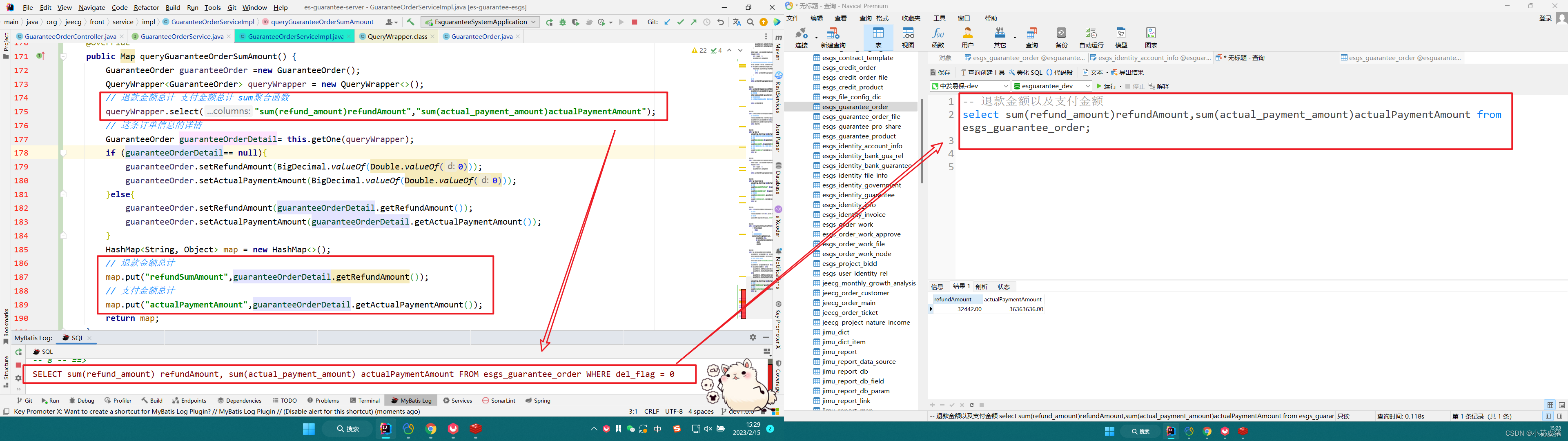
Task: Toggle the Bookmarks tool window sidebar
Action: pyautogui.click(x=5, y=327)
